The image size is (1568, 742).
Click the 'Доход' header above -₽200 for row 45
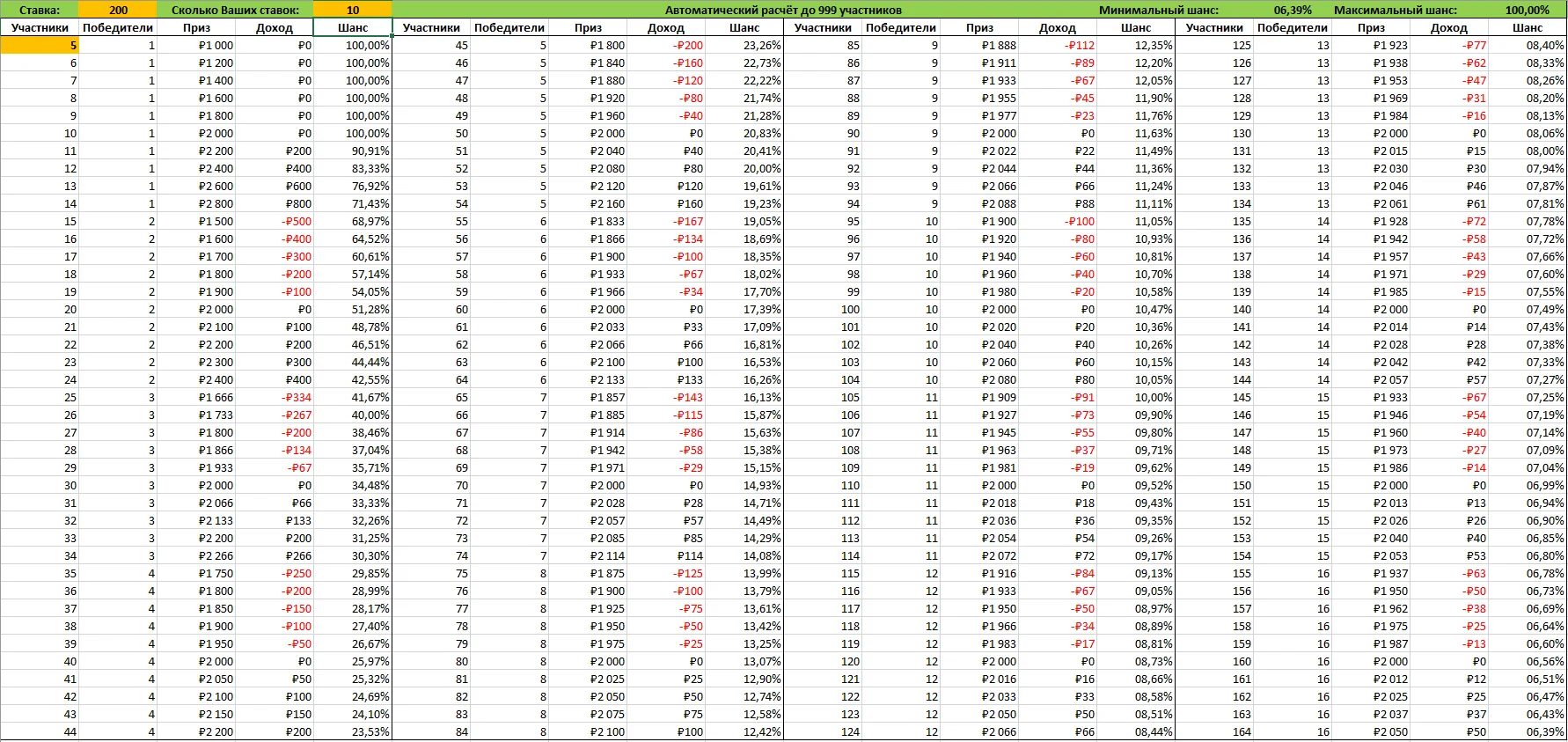[666, 27]
